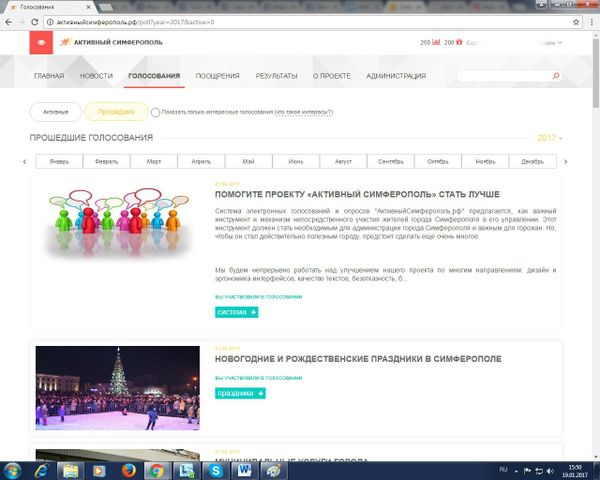Open the Результаты menu item

tap(276, 76)
